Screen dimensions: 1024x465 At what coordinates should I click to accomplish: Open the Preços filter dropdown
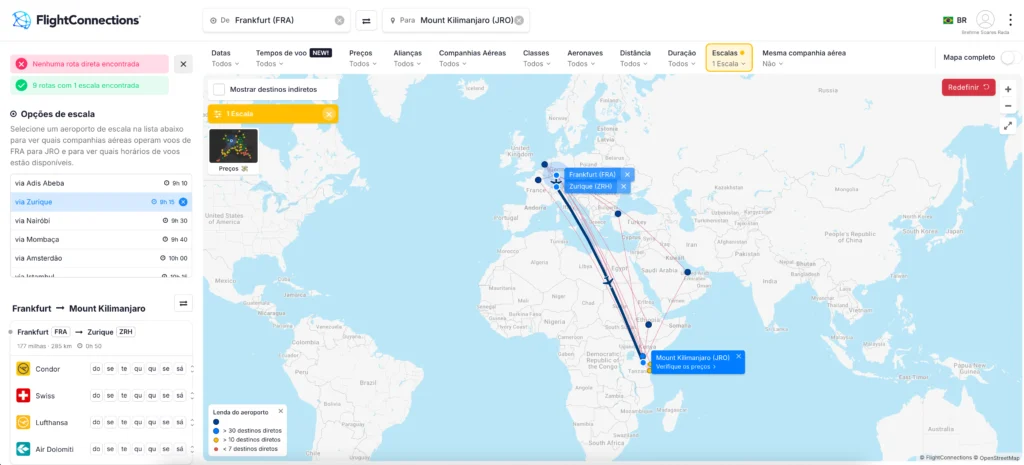tap(362, 58)
